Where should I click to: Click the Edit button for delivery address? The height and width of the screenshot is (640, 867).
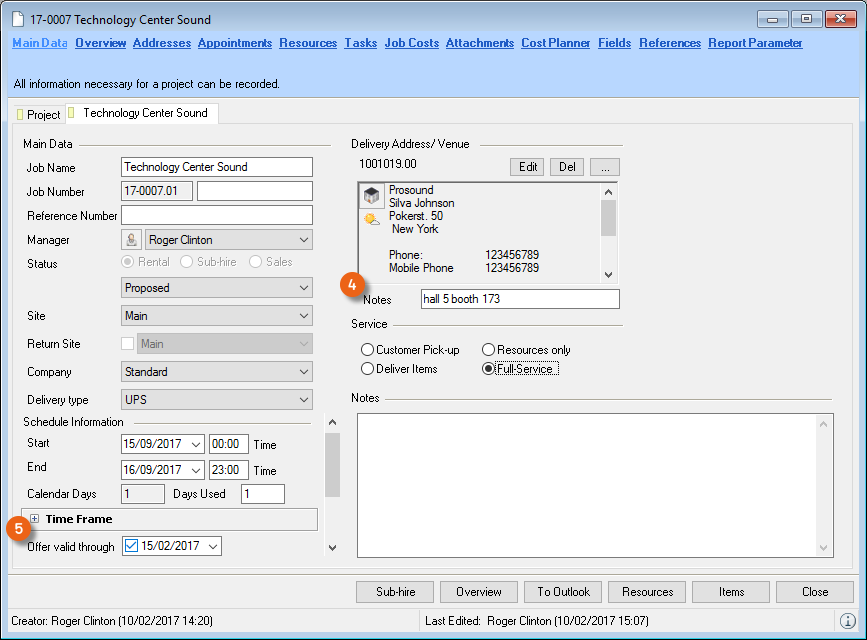tap(527, 167)
